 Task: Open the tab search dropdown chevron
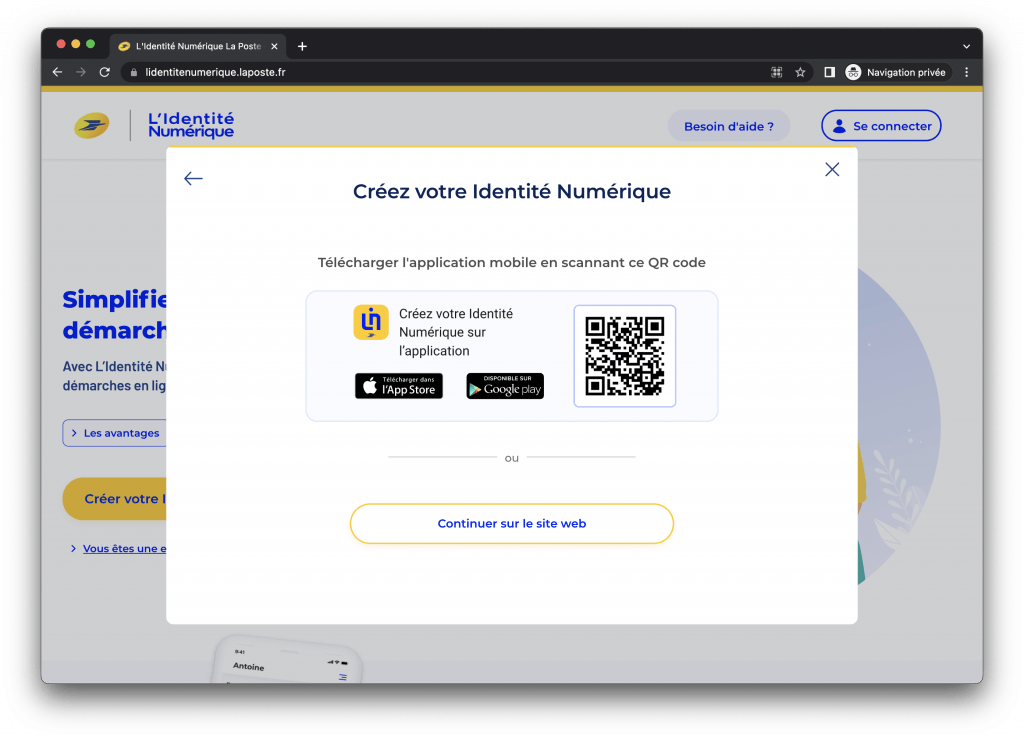point(967,46)
